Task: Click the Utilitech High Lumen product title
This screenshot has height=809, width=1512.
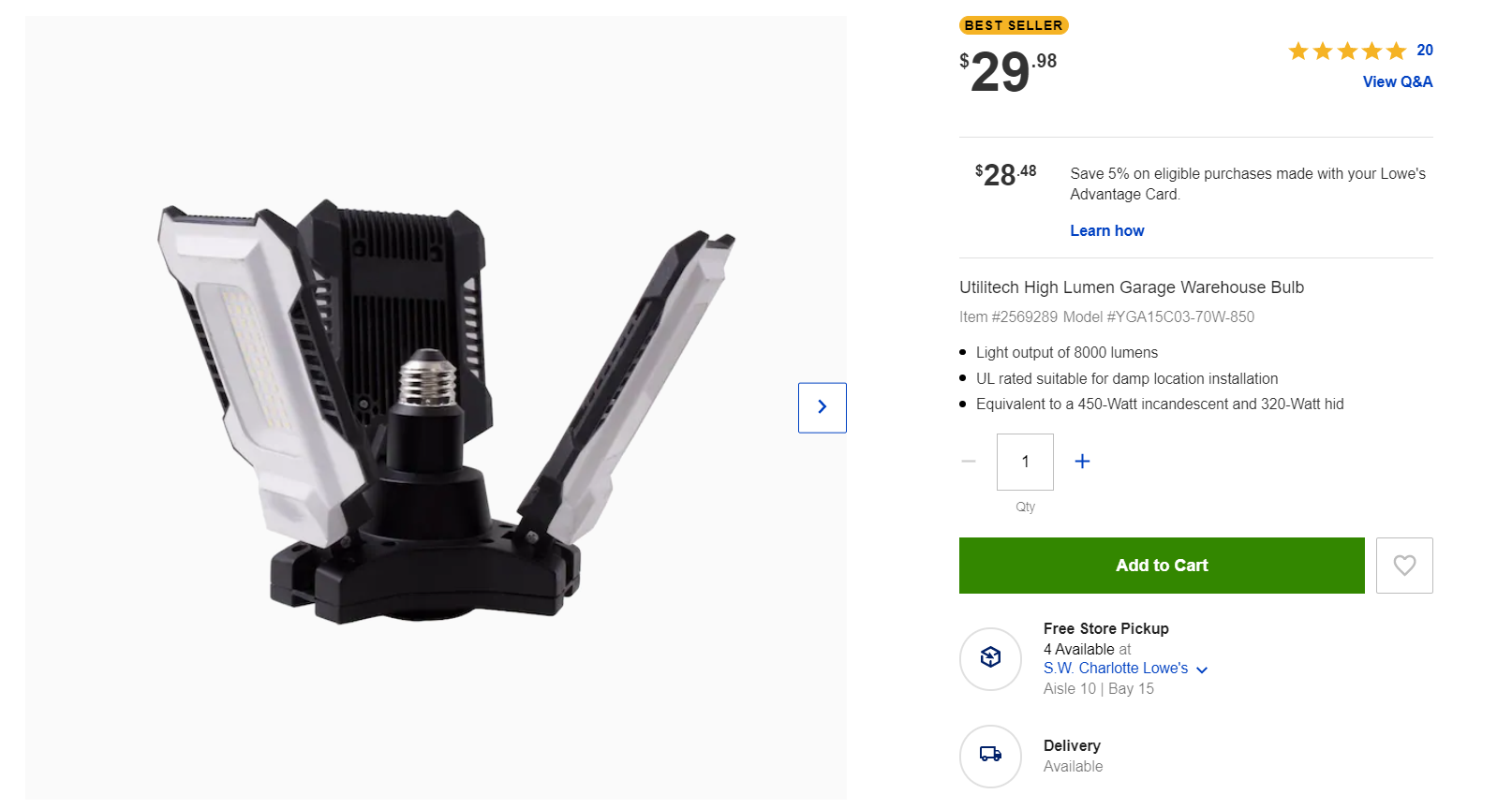Action: pyautogui.click(x=1132, y=287)
